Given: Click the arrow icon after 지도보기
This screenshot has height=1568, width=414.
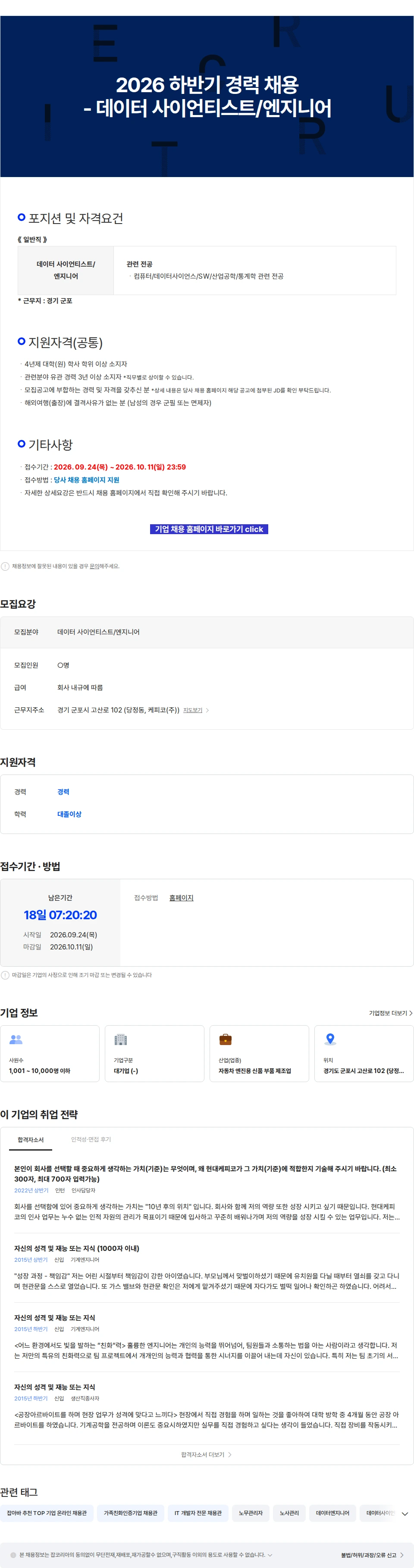Looking at the screenshot, I should click(207, 710).
